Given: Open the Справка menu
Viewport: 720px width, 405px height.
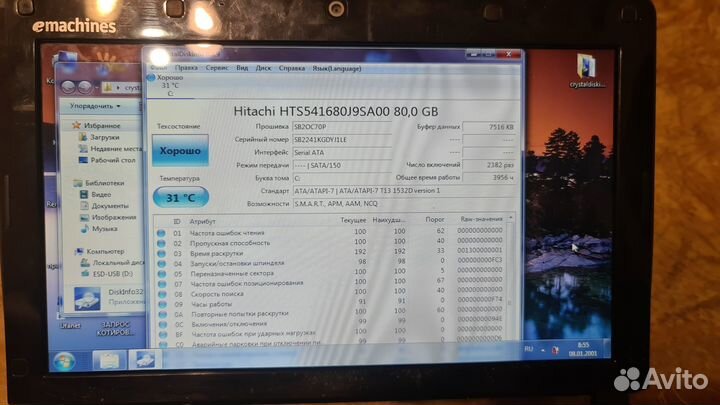Looking at the screenshot, I should pyautogui.click(x=292, y=68).
